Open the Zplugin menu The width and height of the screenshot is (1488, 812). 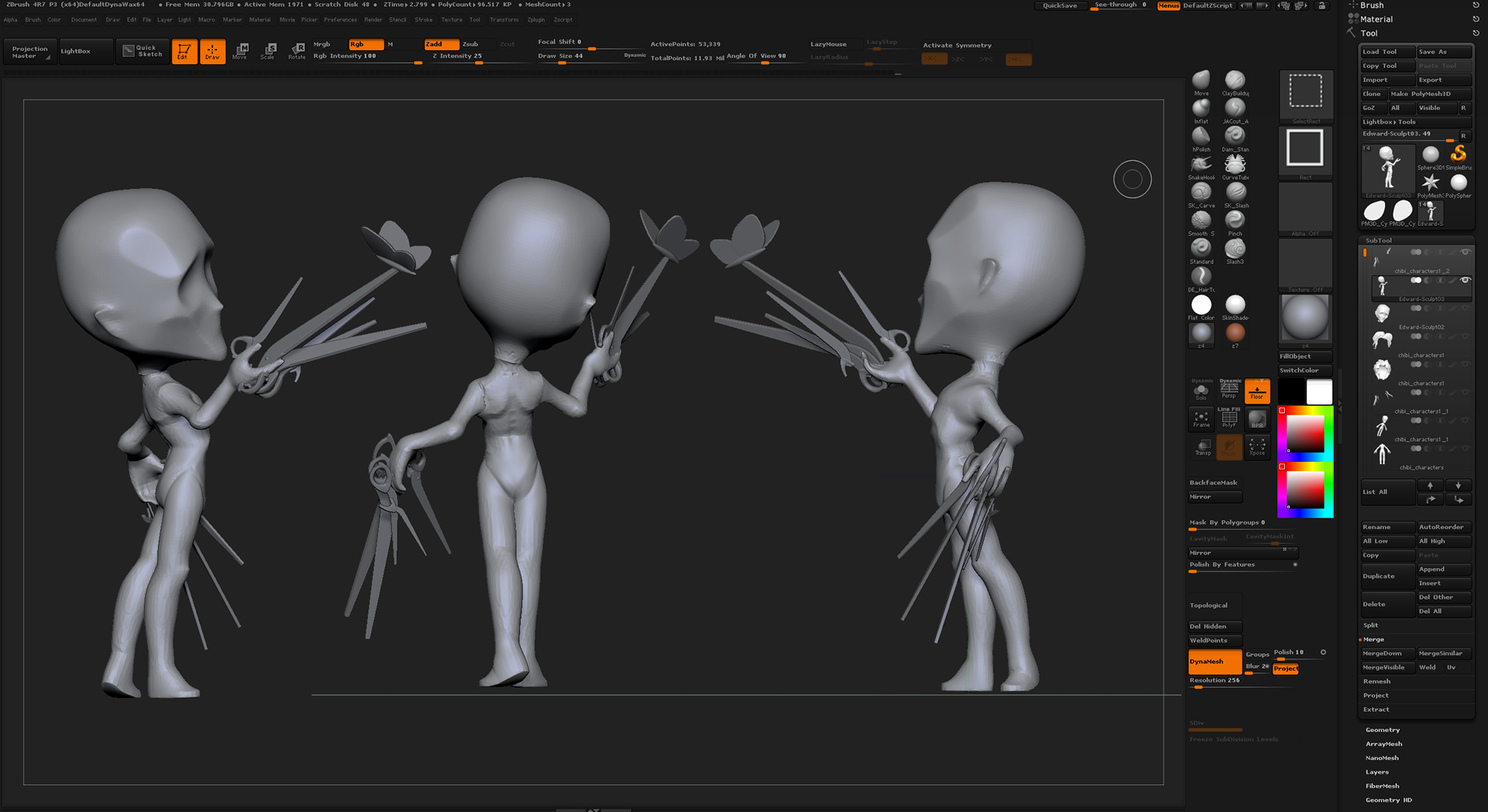pos(536,19)
